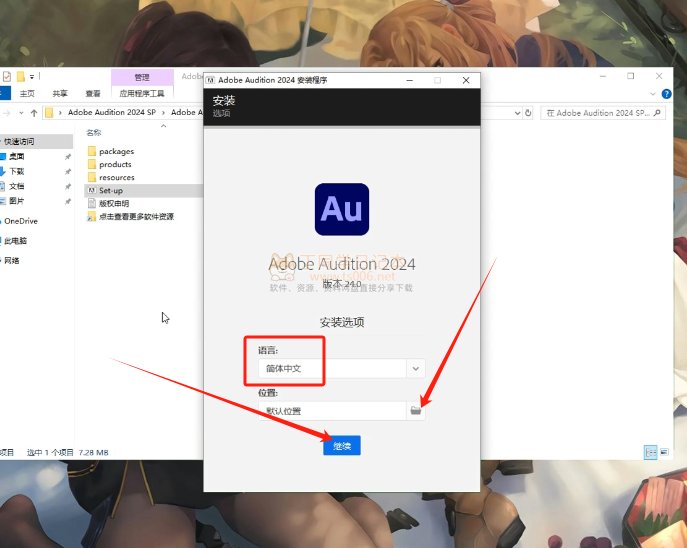687x548 pixels.
Task: Go to 下载 in quick access
Action: point(17,171)
